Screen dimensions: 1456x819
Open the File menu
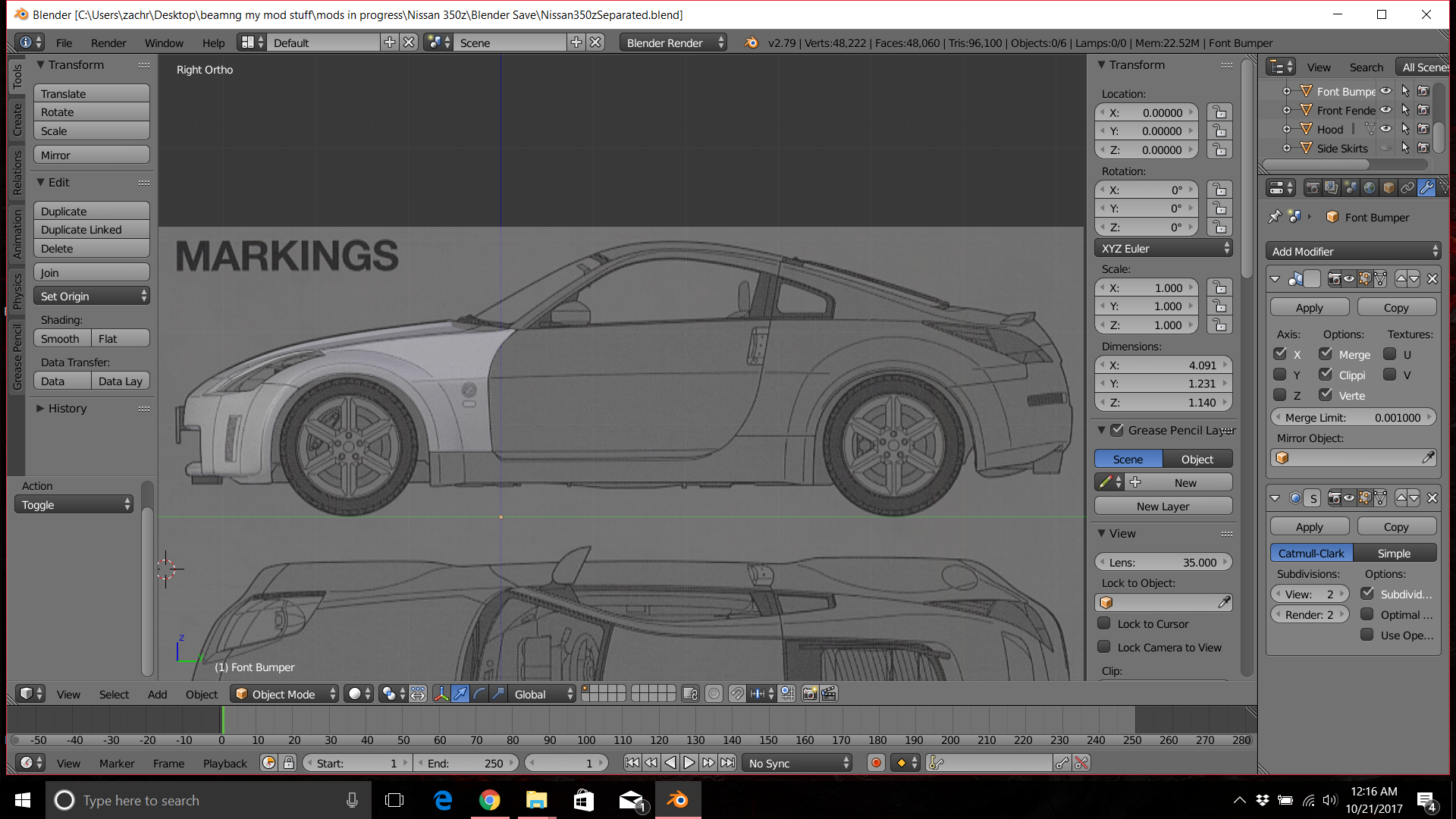64,42
